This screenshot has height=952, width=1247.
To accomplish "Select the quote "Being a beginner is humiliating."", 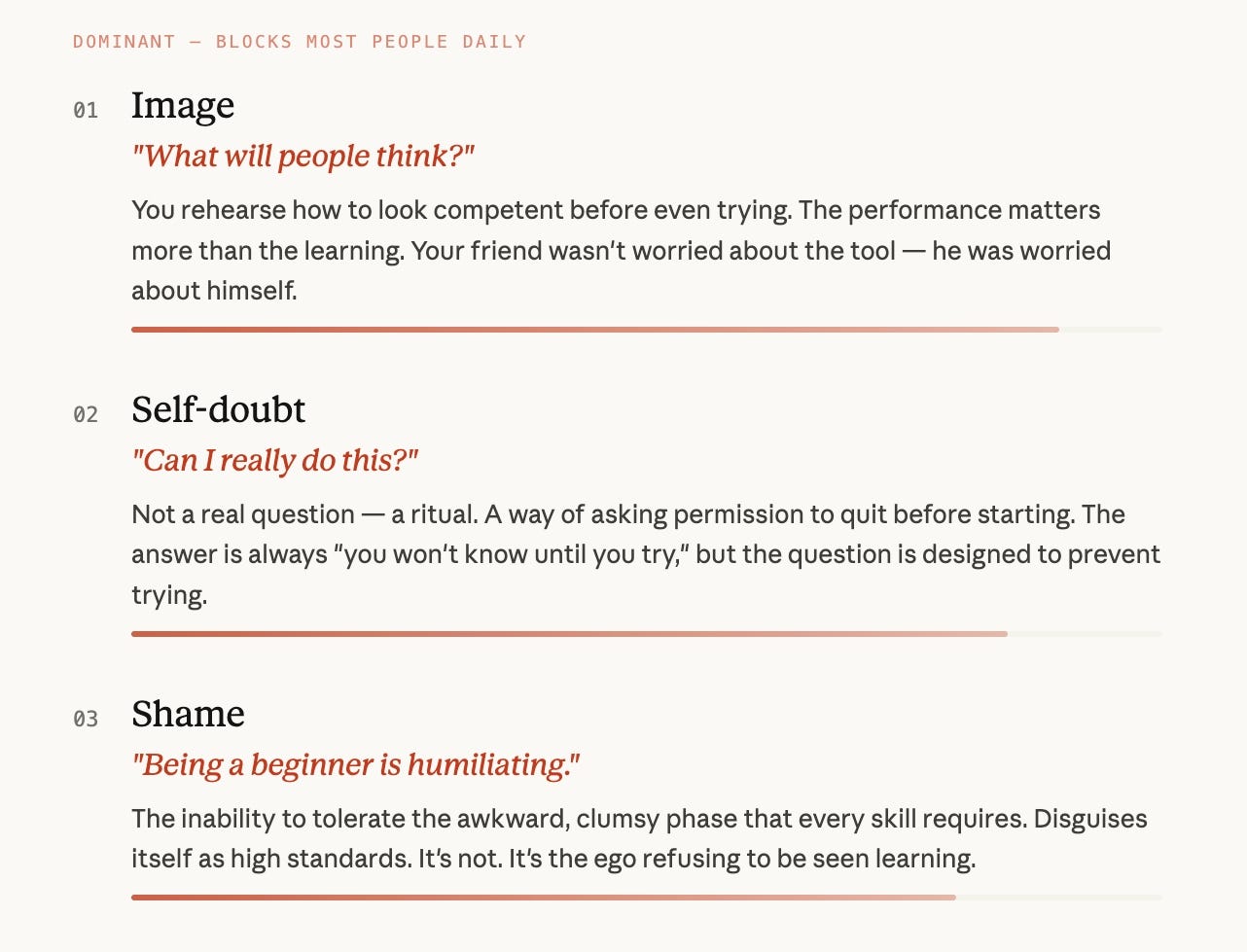I will tap(356, 764).
